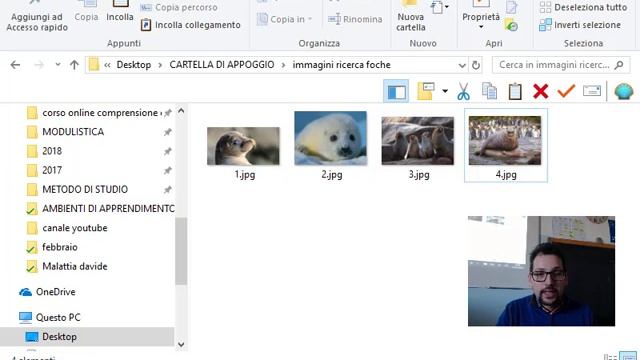Viewport: 640px width, 360px height.
Task: Click the navigation pane scrollbar thumb
Action: point(181,251)
